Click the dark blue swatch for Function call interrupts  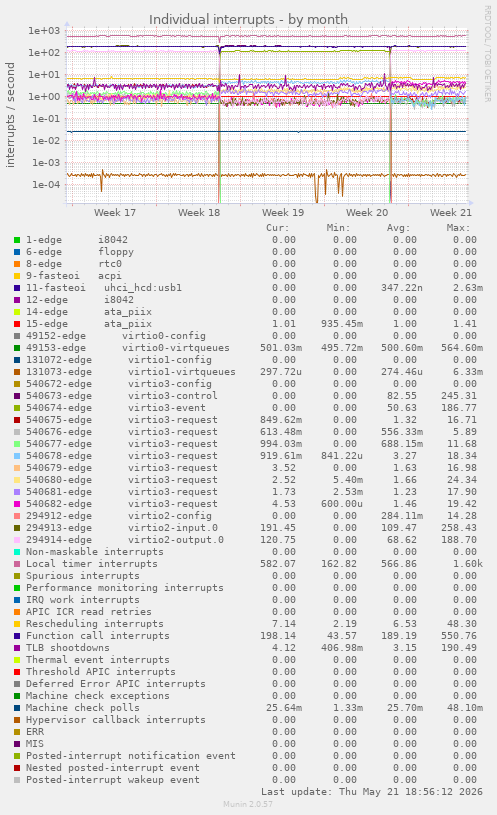tap(17, 636)
